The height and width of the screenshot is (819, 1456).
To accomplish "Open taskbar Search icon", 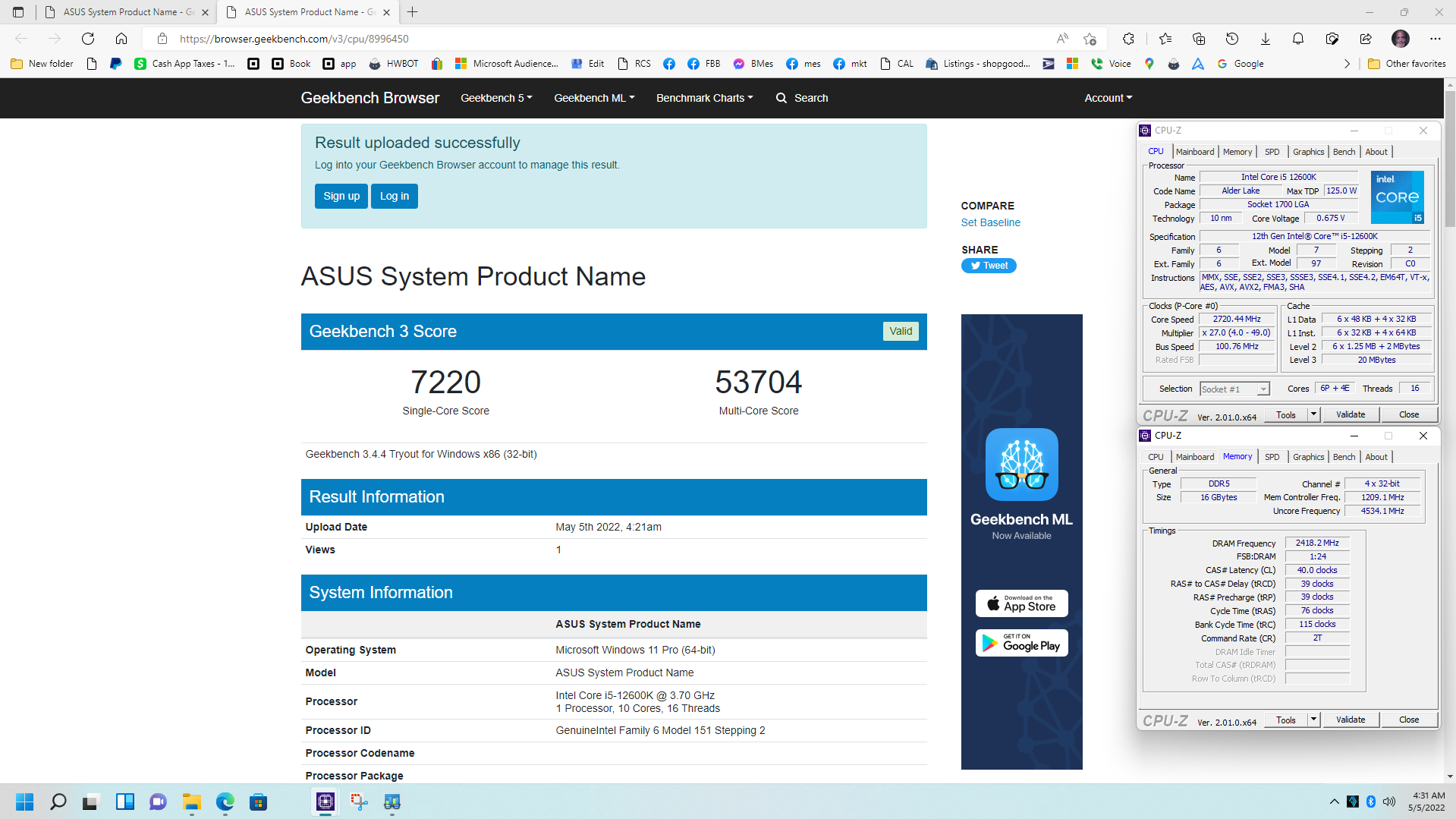I will point(58,802).
